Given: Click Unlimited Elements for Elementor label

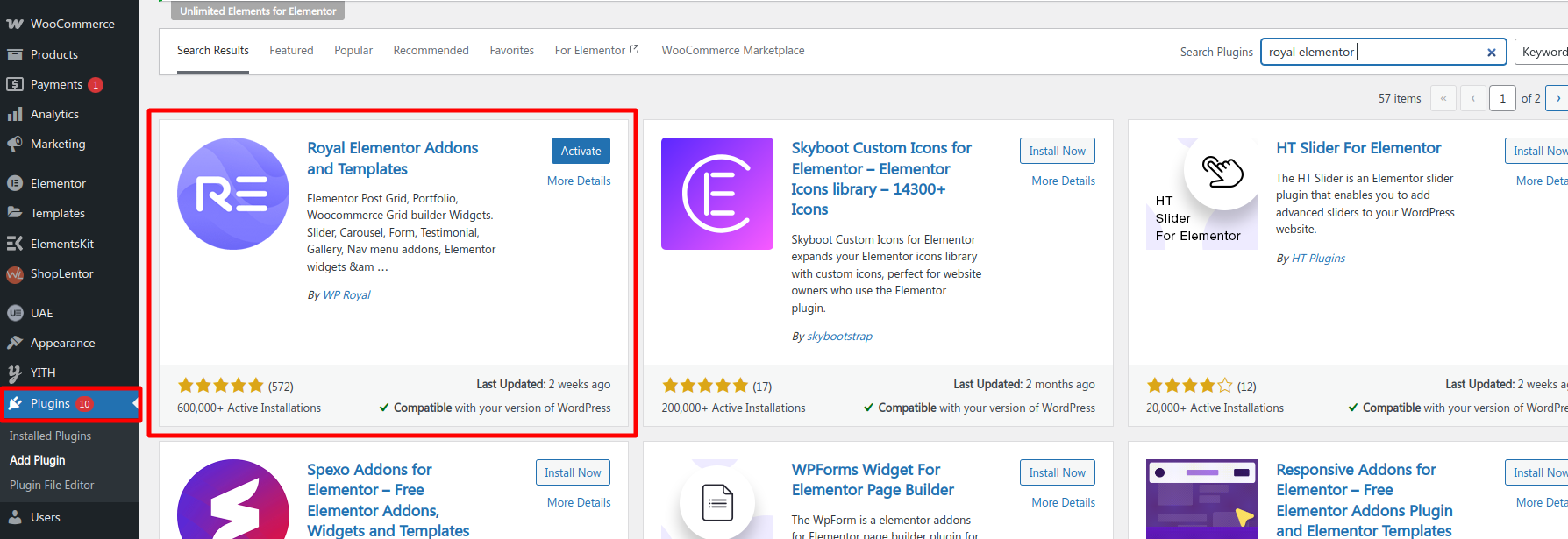Looking at the screenshot, I should coord(258,11).
